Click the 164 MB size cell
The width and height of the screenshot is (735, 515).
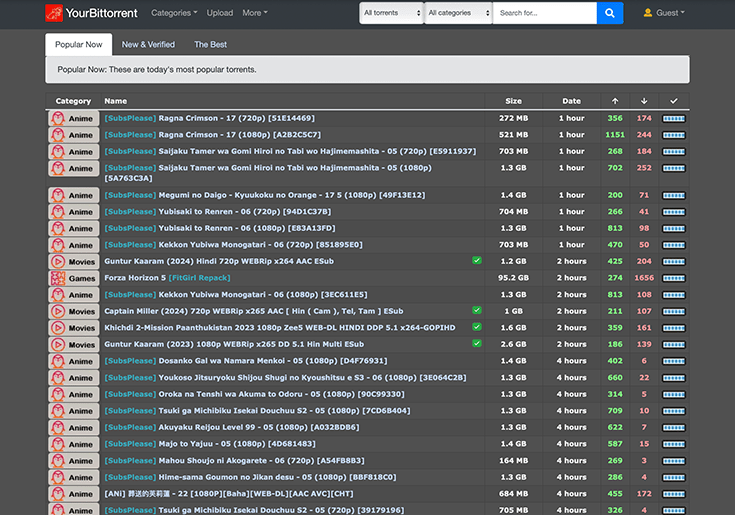click(513, 461)
